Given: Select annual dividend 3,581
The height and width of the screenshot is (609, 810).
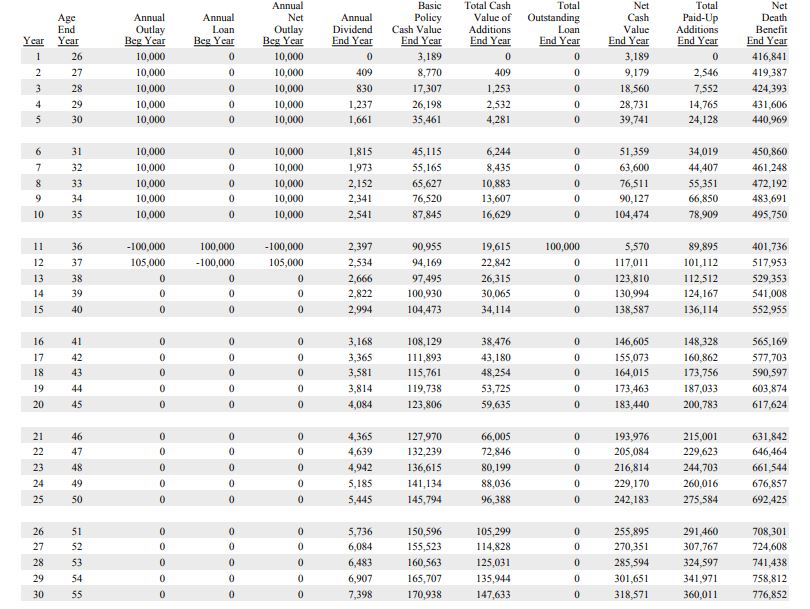Looking at the screenshot, I should 360,373.
